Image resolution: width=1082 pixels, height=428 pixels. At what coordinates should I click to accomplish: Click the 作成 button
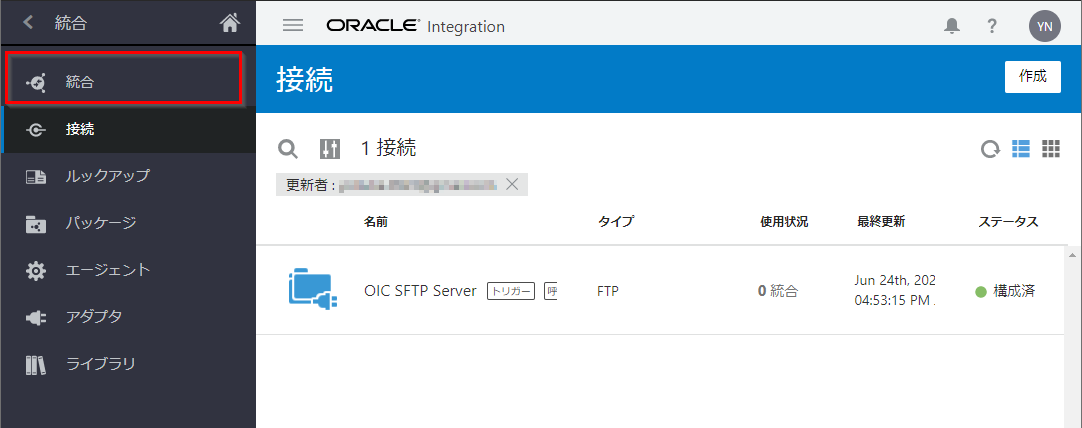[x=1032, y=77]
